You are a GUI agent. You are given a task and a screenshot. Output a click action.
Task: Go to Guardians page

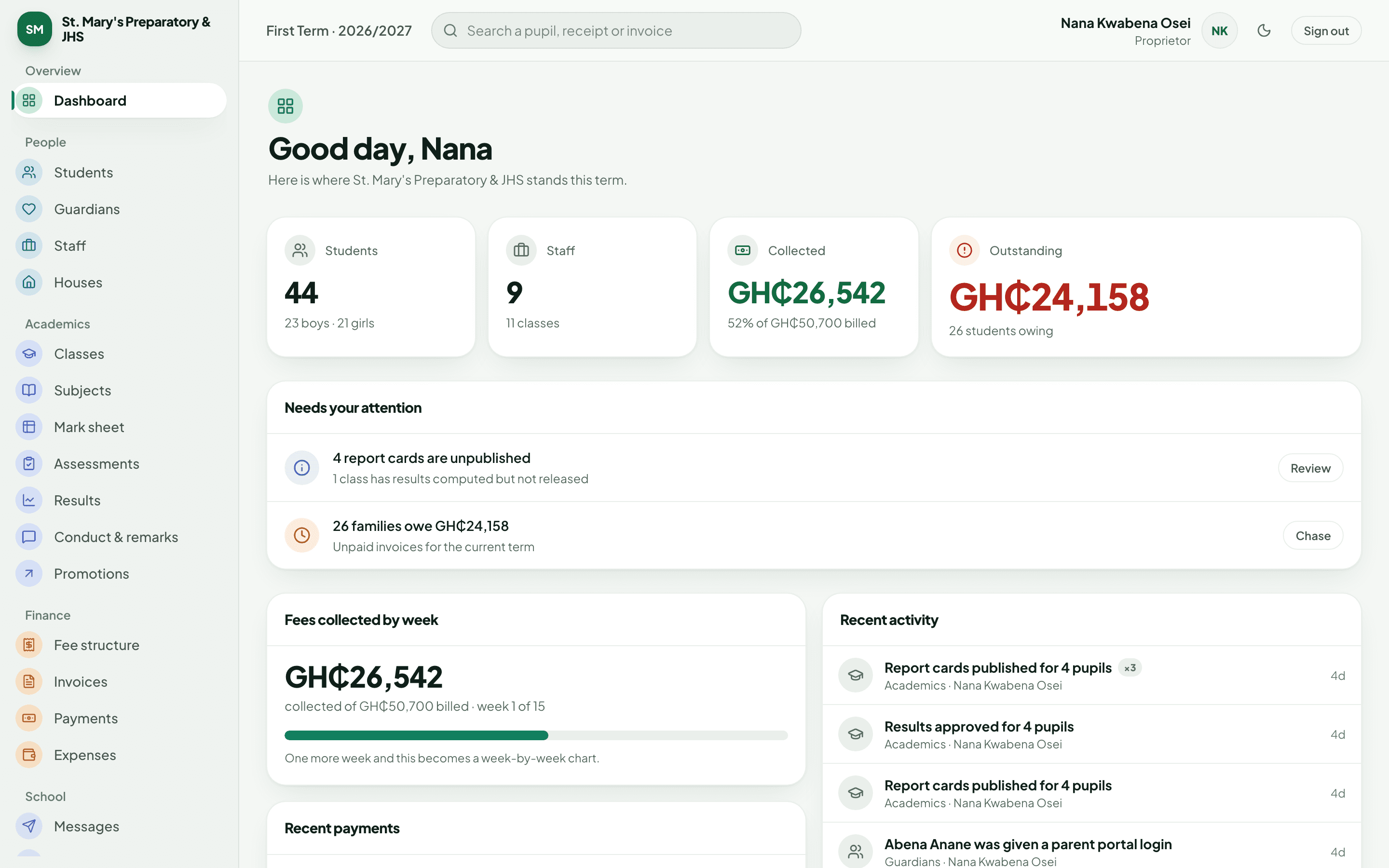click(x=120, y=209)
